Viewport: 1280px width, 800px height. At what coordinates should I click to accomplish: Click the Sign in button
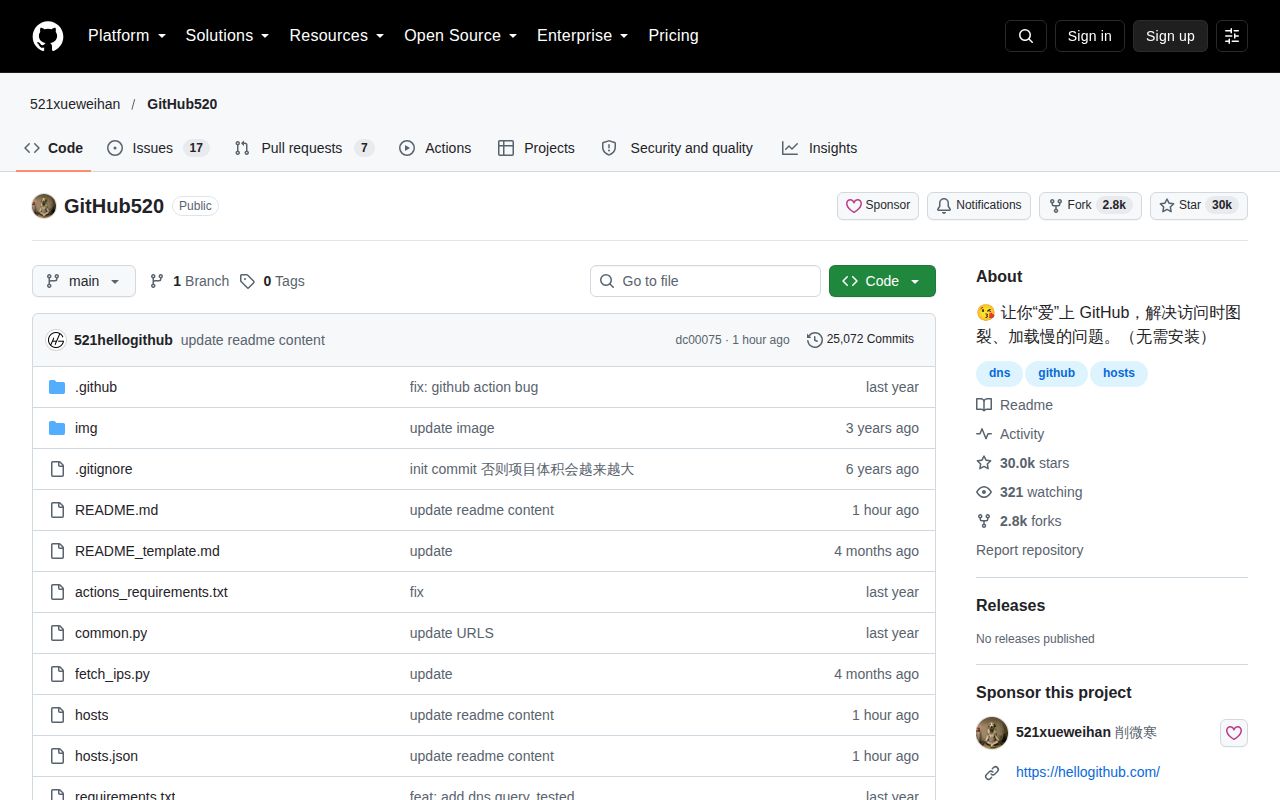pyautogui.click(x=1090, y=36)
